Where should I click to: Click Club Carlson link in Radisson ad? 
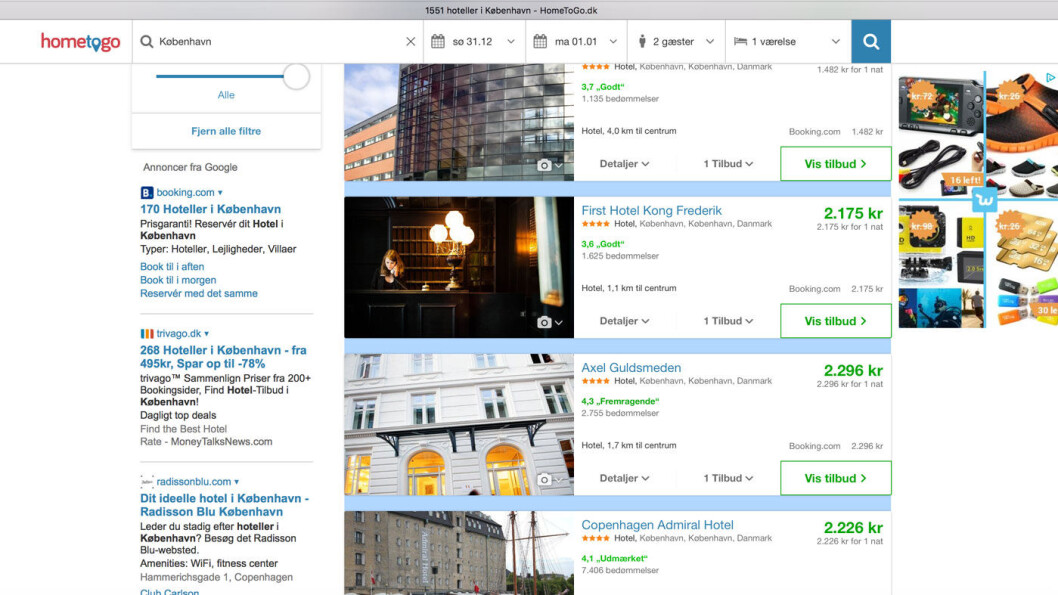click(169, 592)
